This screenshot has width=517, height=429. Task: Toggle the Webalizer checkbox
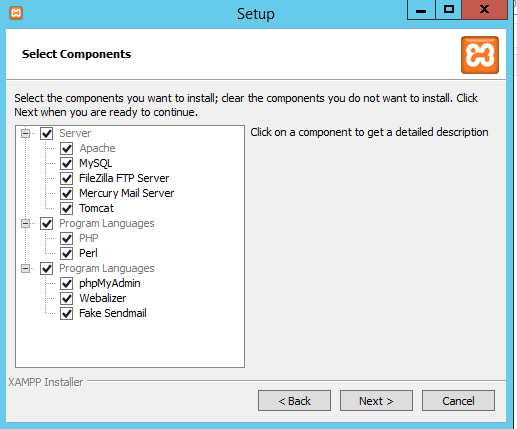67,298
